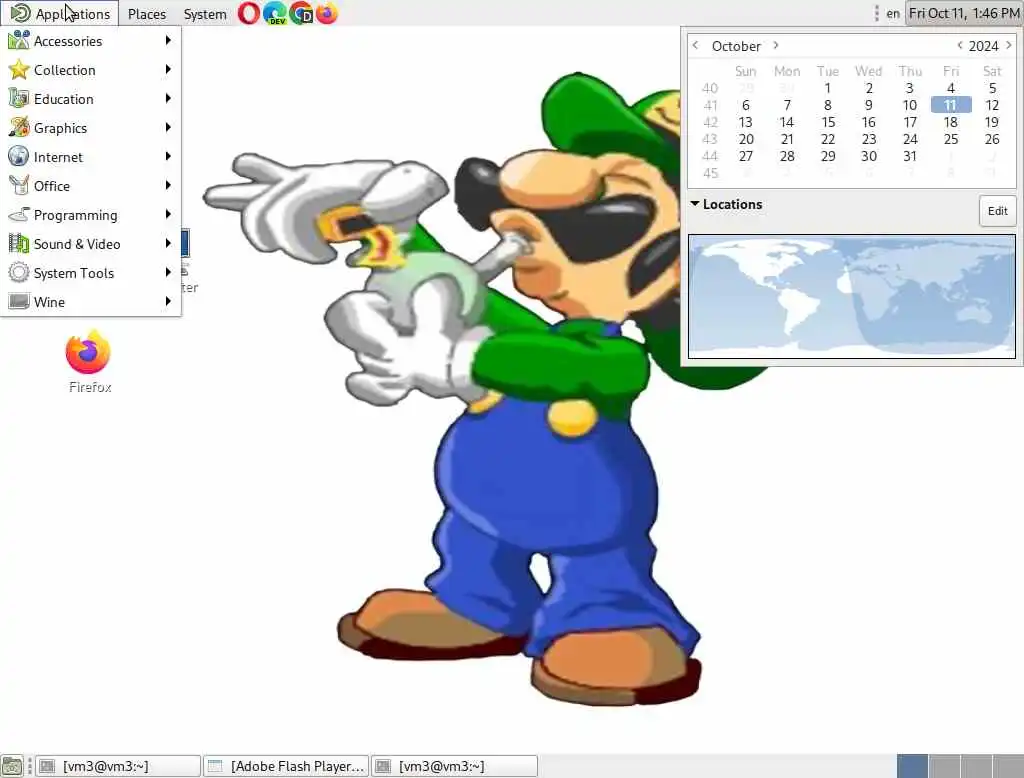1024x778 pixels.
Task: Expand the arrow beside Wine
Action: click(x=168, y=301)
